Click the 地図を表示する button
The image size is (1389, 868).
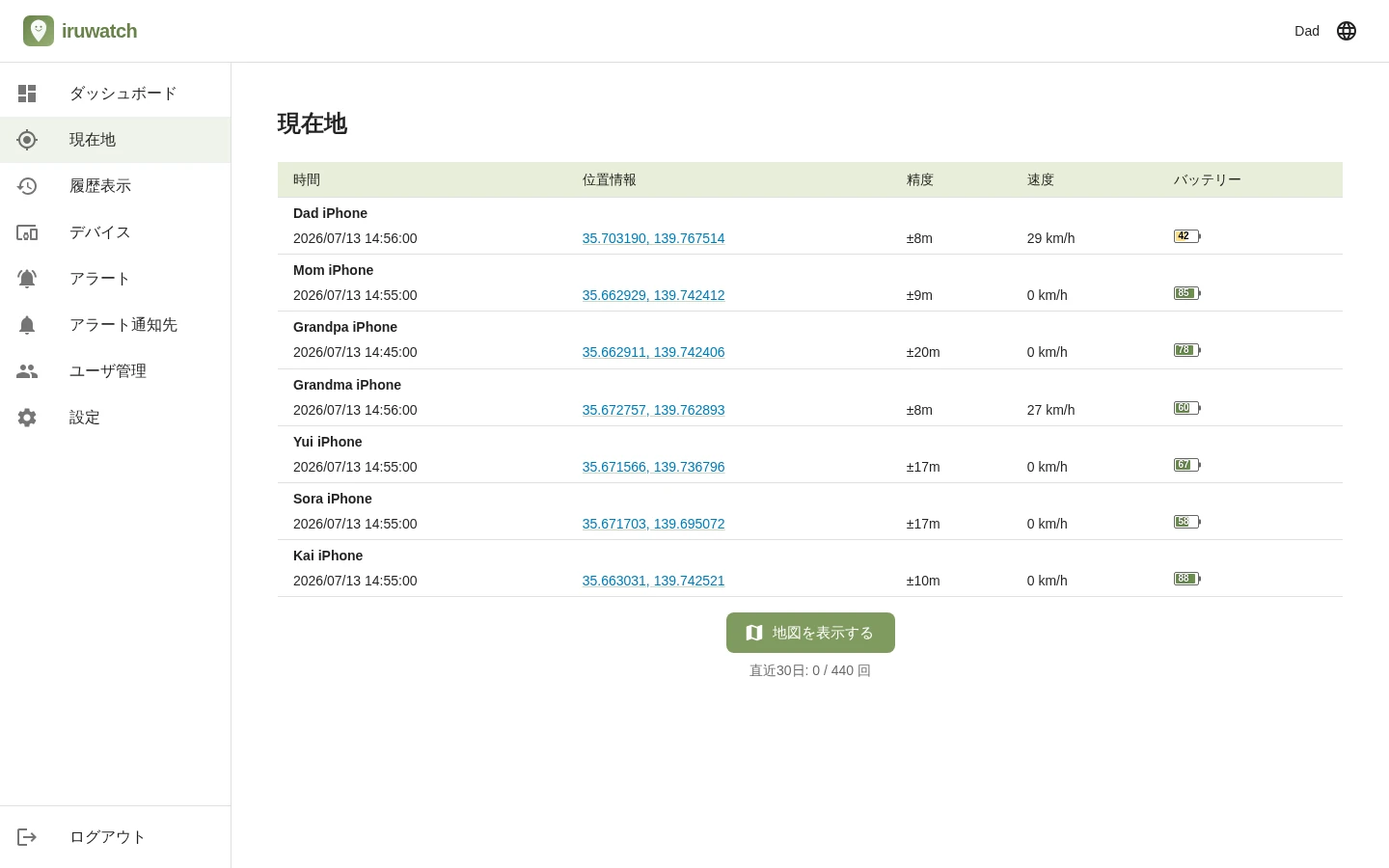click(810, 633)
